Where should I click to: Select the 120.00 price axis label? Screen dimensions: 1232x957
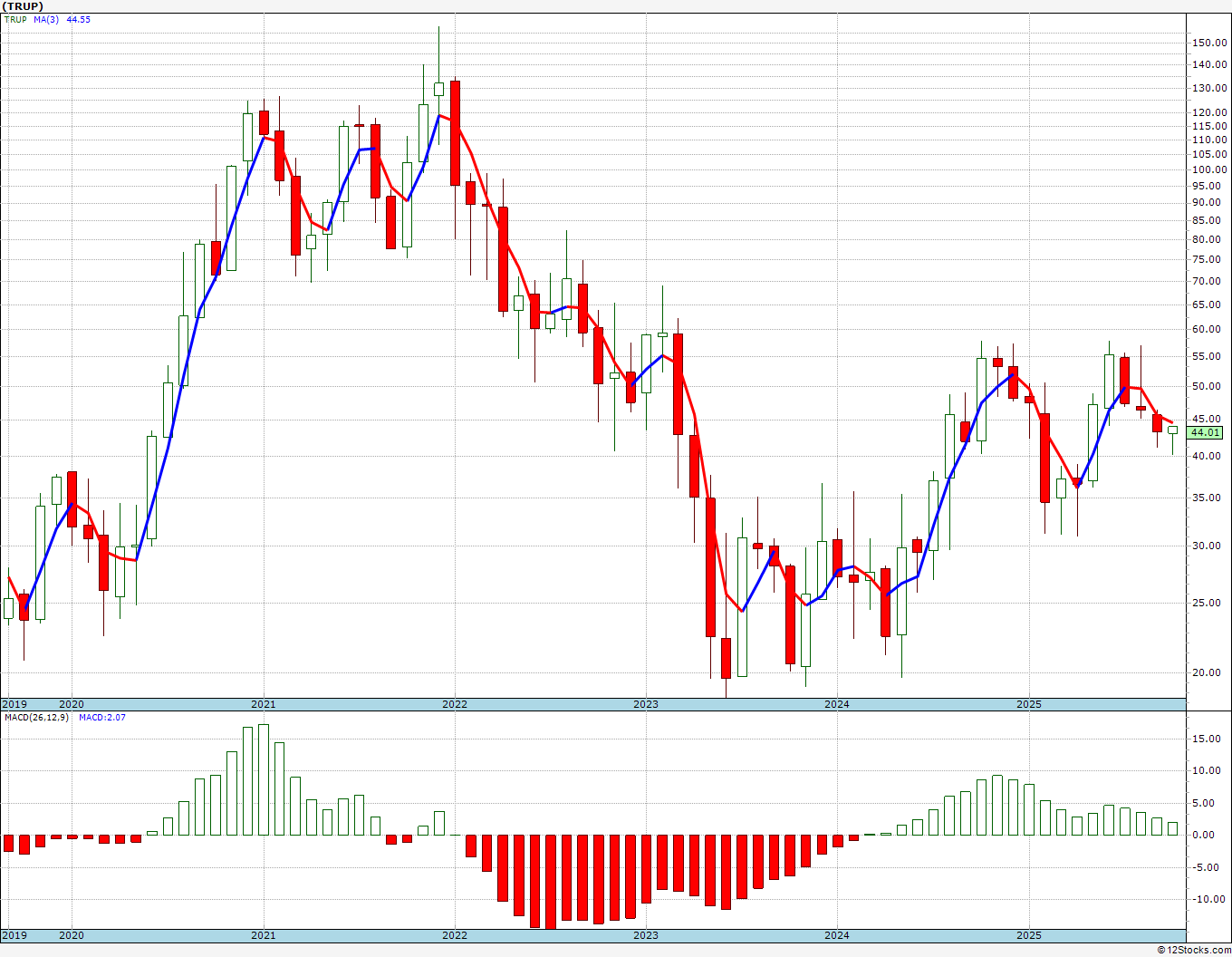pyautogui.click(x=1209, y=113)
